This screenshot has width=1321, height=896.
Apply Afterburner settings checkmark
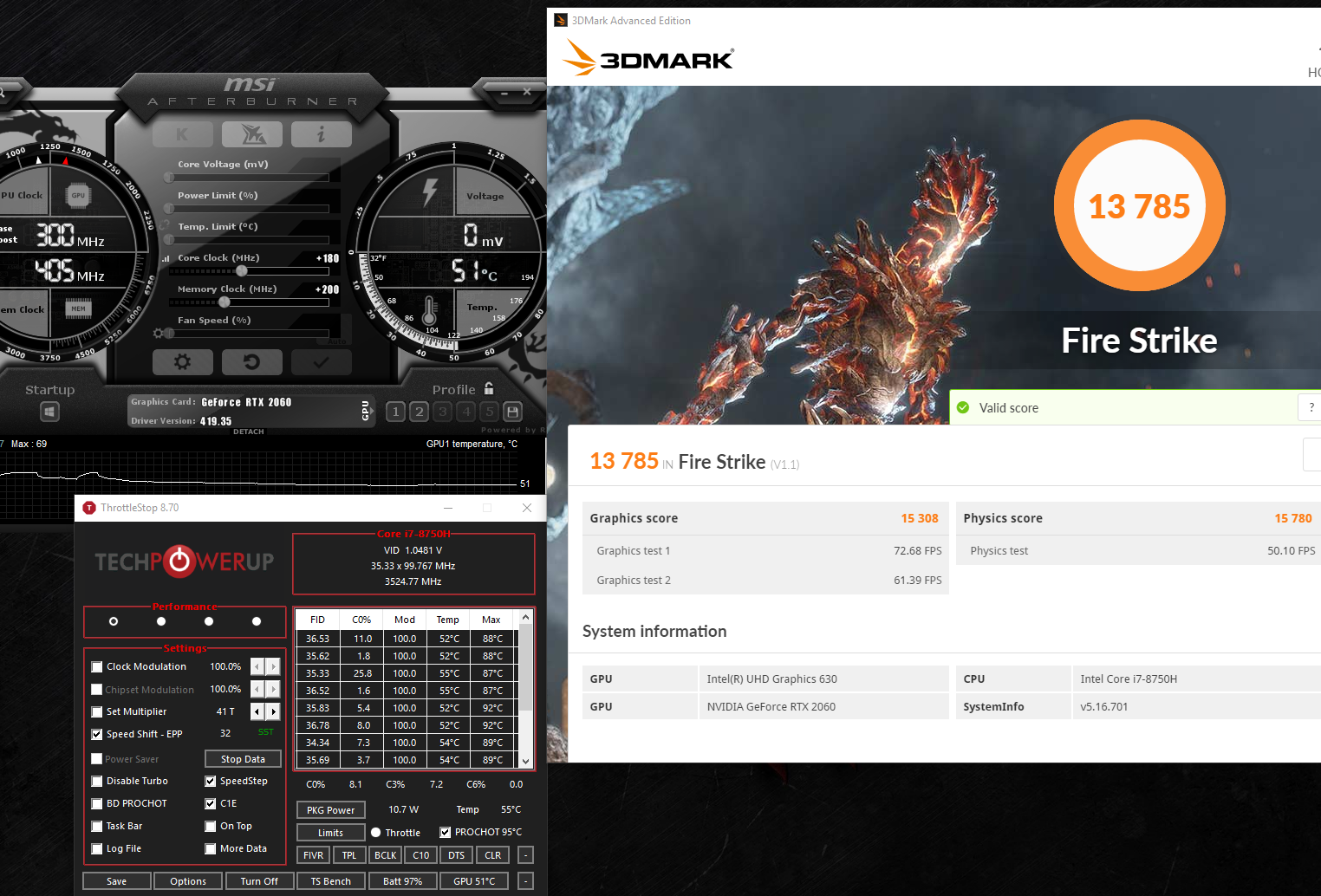pos(321,361)
